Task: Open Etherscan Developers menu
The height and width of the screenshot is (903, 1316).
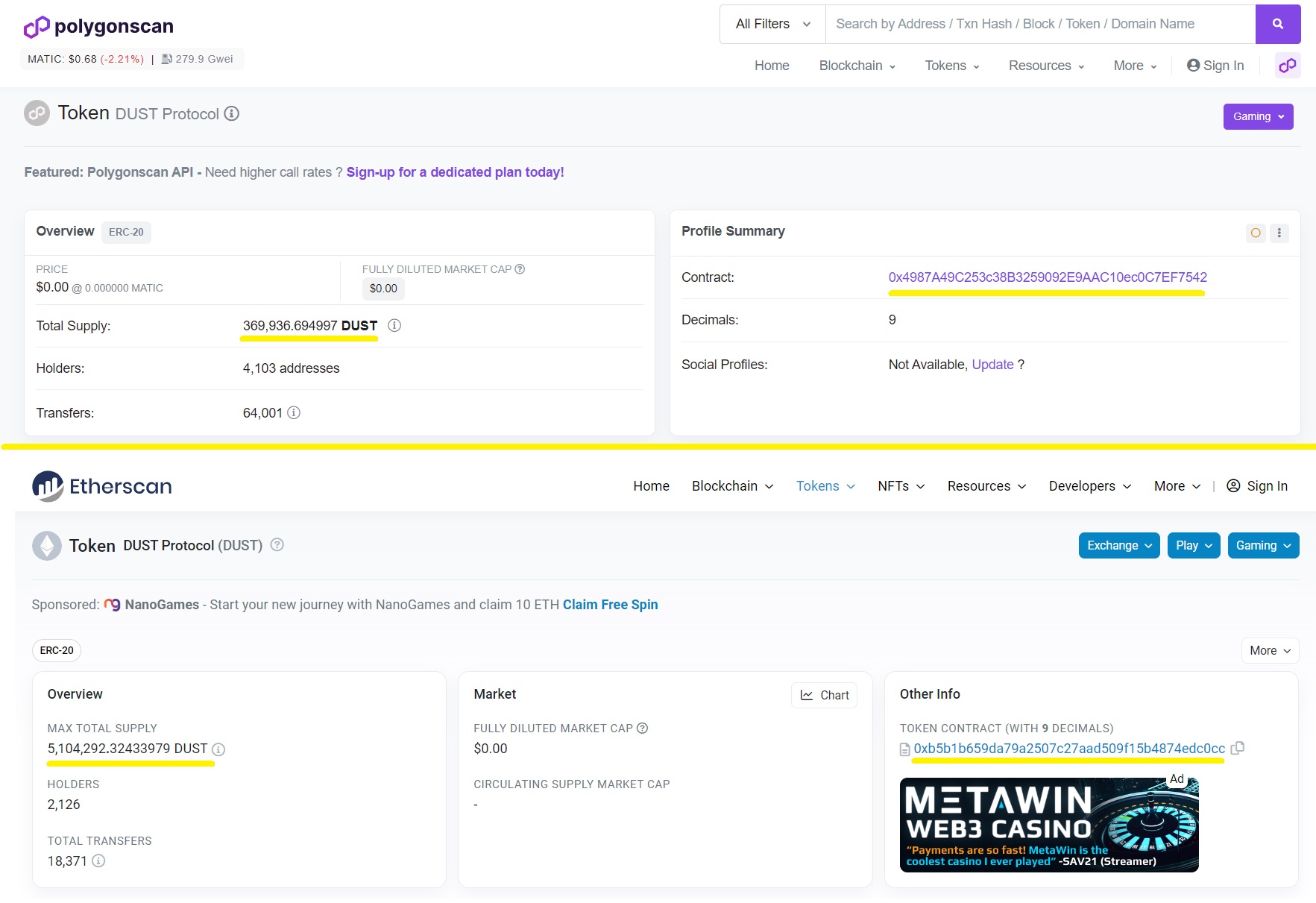Action: 1089,486
